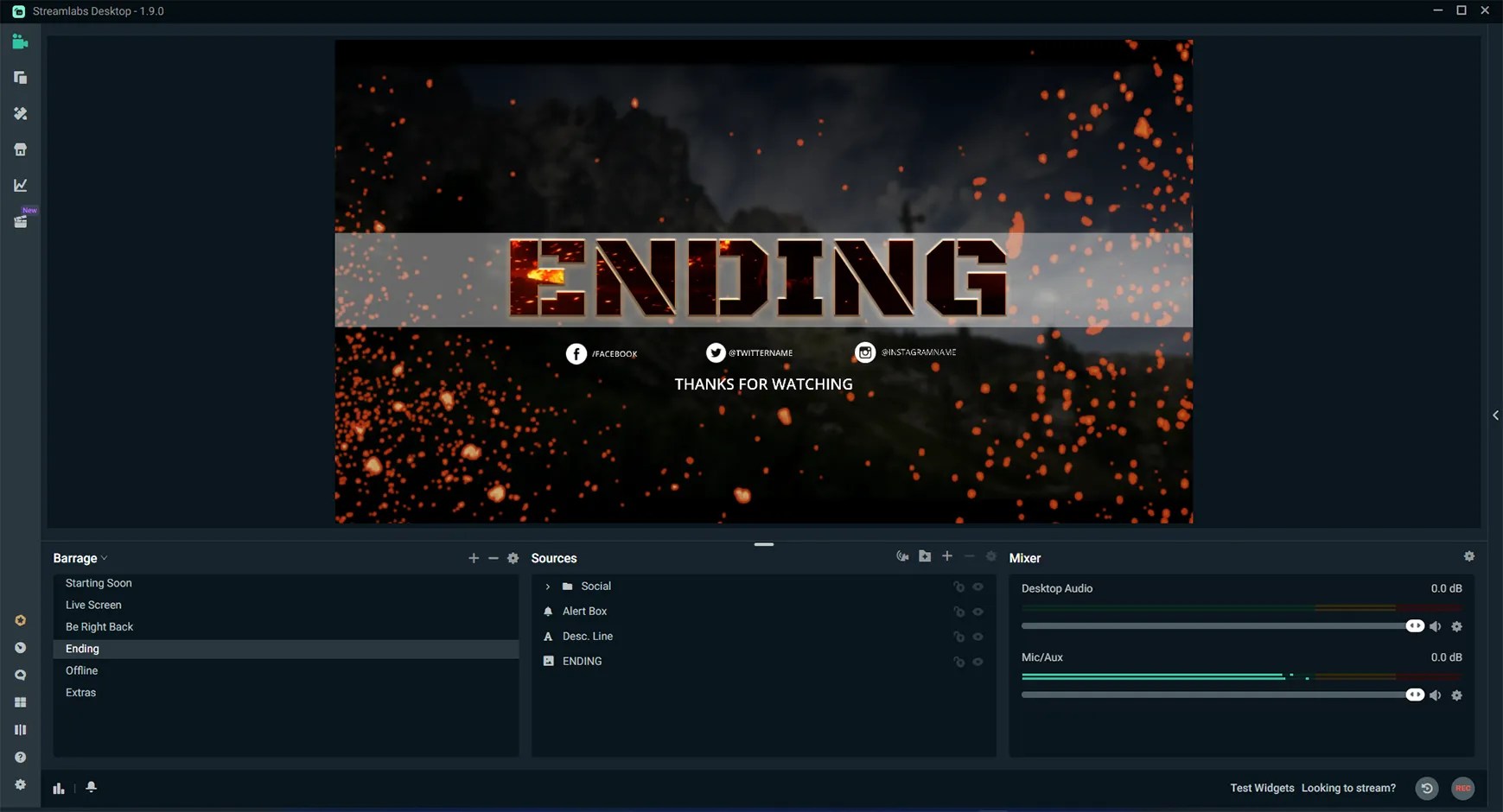This screenshot has width=1503, height=812.
Task: Open the Themes library in the sidebar
Action: [x=21, y=113]
